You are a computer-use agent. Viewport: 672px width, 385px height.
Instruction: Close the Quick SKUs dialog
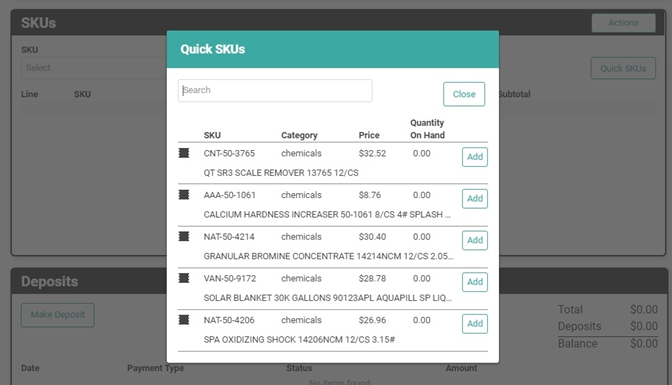(x=464, y=94)
